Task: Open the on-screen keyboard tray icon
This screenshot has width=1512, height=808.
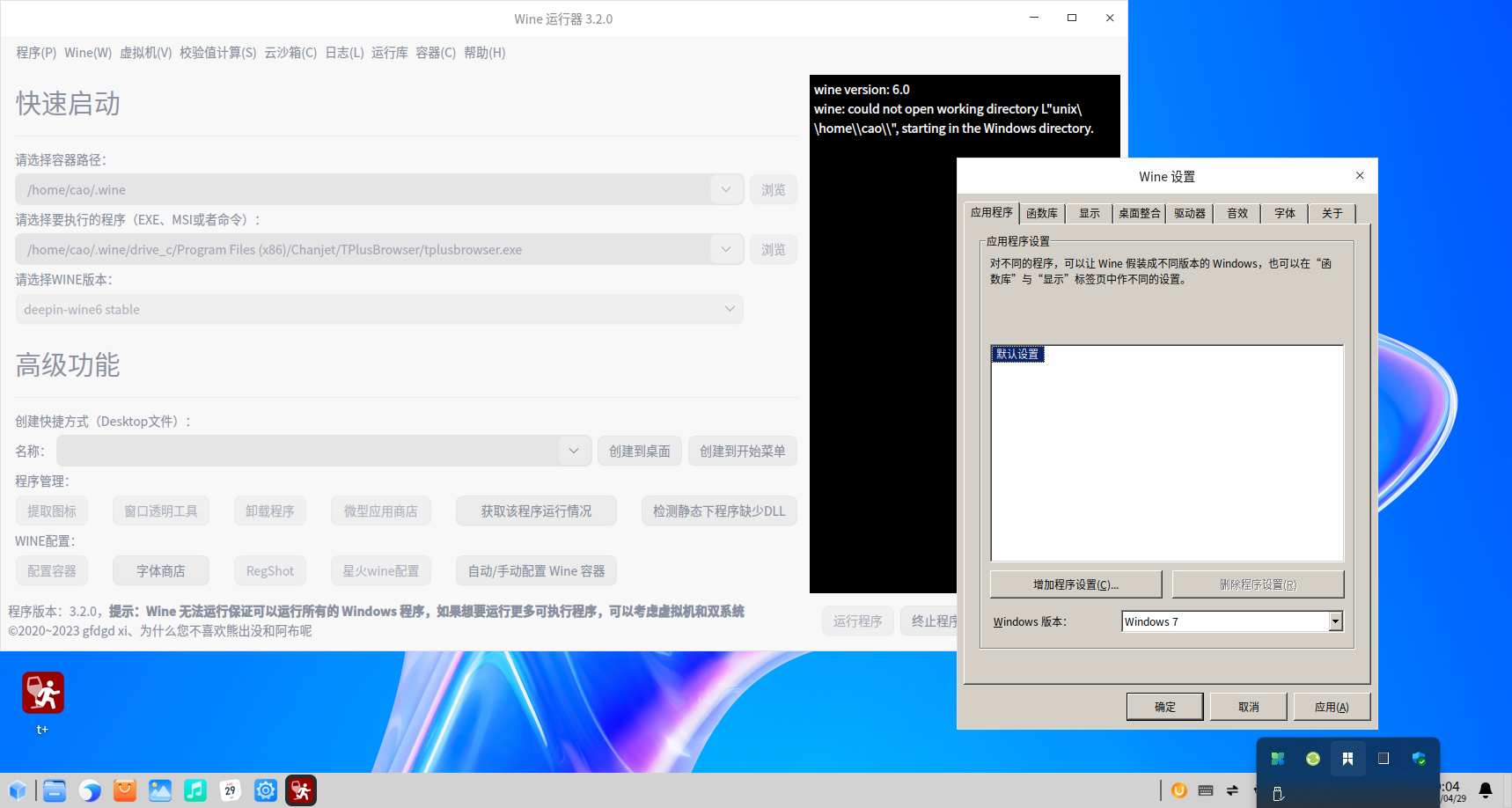Action: tap(1206, 790)
